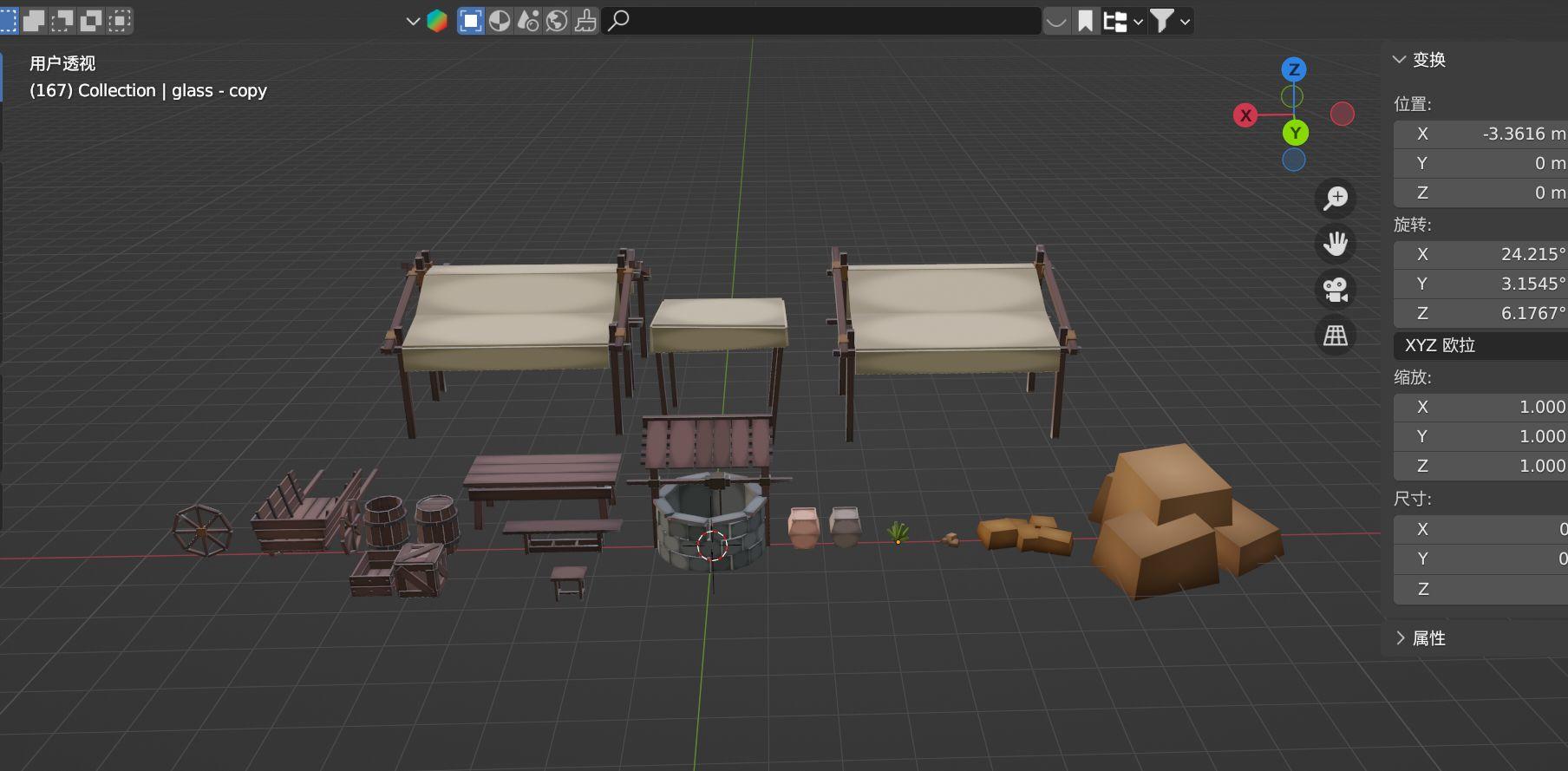Click the blue Z axis on gizmo
This screenshot has width=1568, height=771.
(1293, 69)
